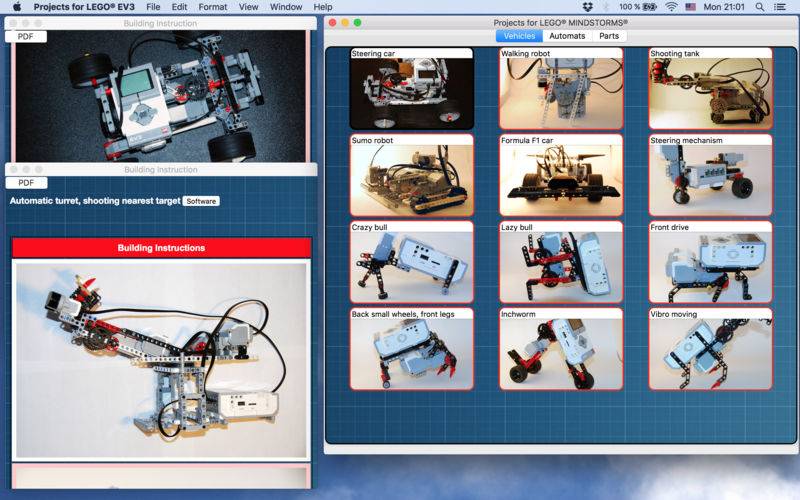800x500 pixels.
Task: Open the Crazy bull project
Action: [x=412, y=262]
